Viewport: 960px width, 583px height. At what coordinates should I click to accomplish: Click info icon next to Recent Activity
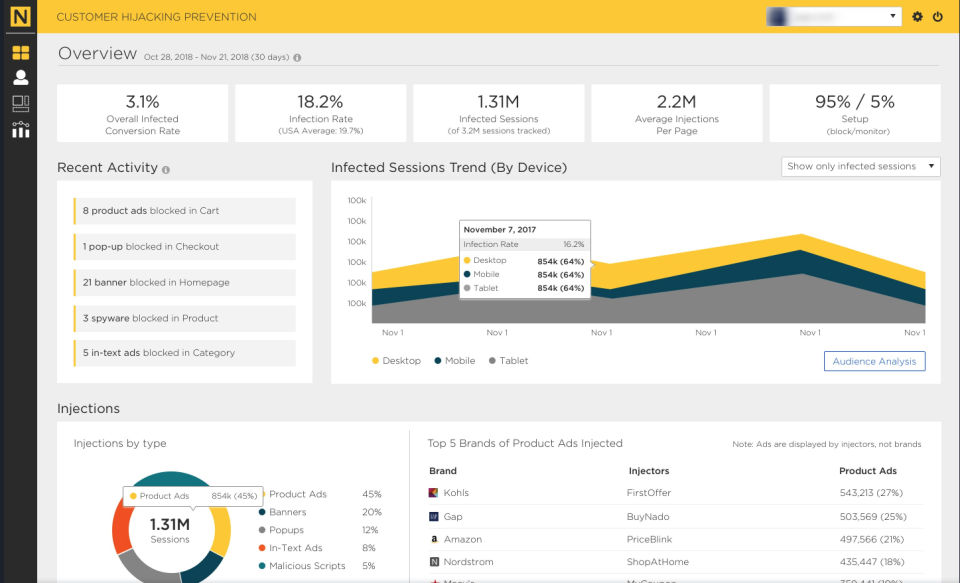[166, 170]
